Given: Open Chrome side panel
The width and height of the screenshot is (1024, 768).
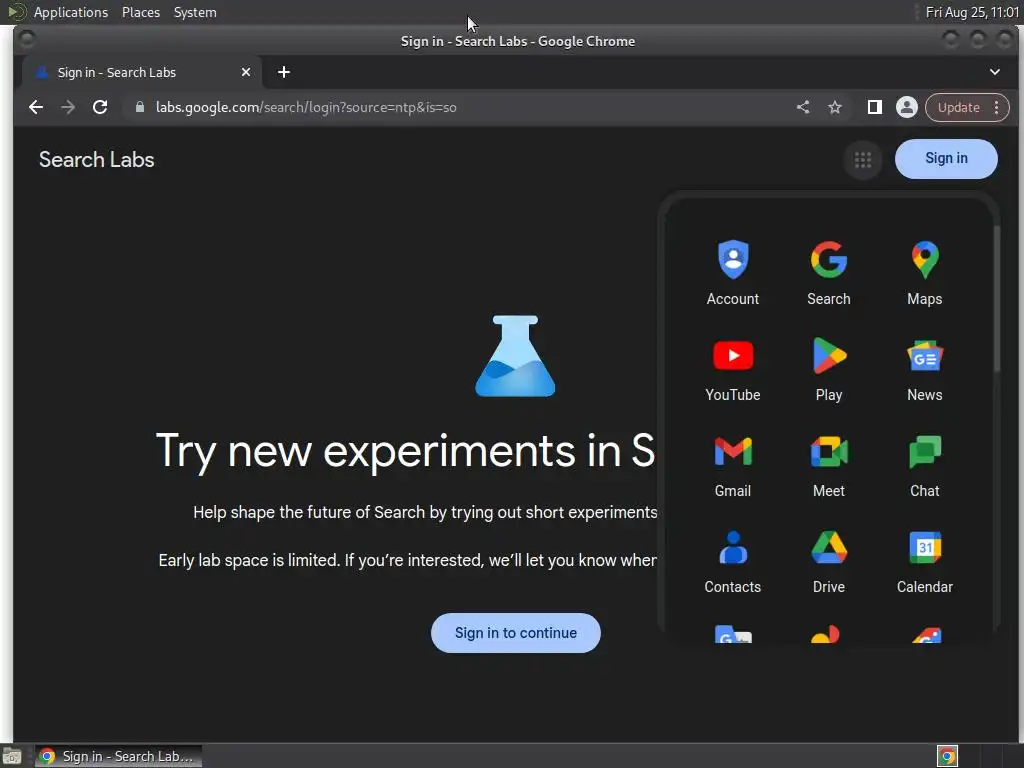Looking at the screenshot, I should pos(874,107).
